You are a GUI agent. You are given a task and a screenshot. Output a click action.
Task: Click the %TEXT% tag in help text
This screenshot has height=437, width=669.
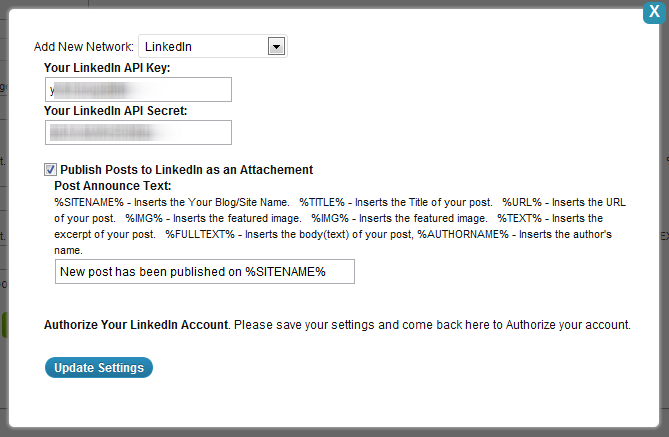pyautogui.click(x=519, y=218)
